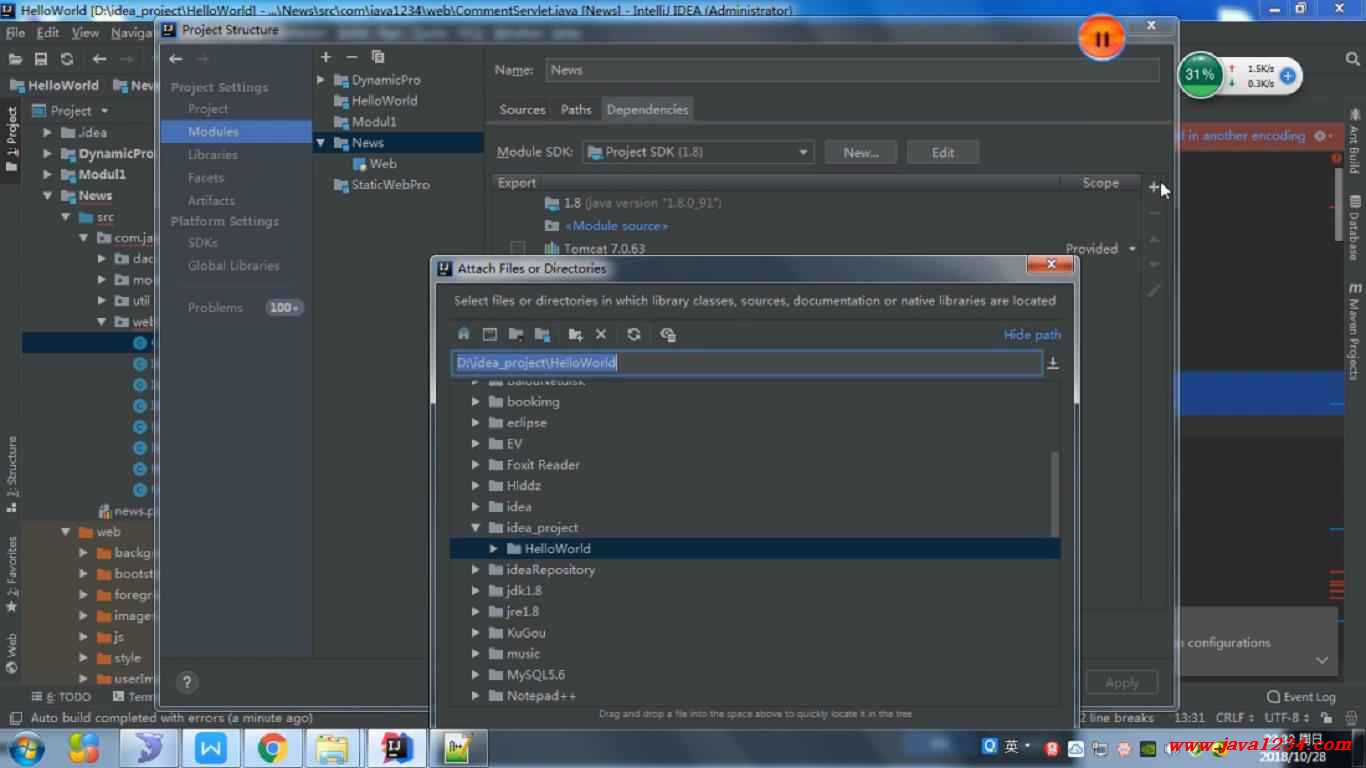Screen dimensions: 1366x768
Task: Click the file path input field
Action: click(x=746, y=363)
